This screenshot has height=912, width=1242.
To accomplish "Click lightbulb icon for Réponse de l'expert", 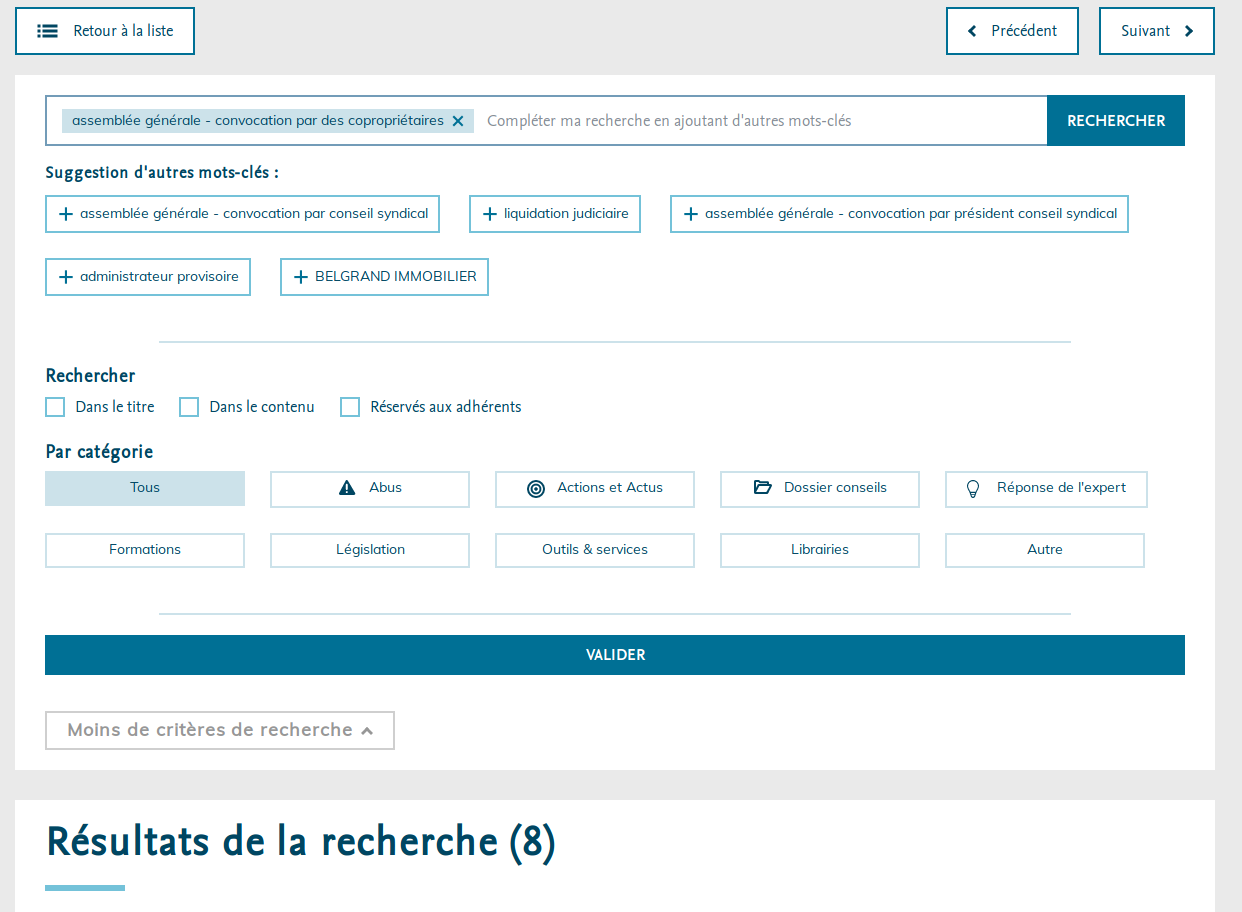I will [x=972, y=489].
